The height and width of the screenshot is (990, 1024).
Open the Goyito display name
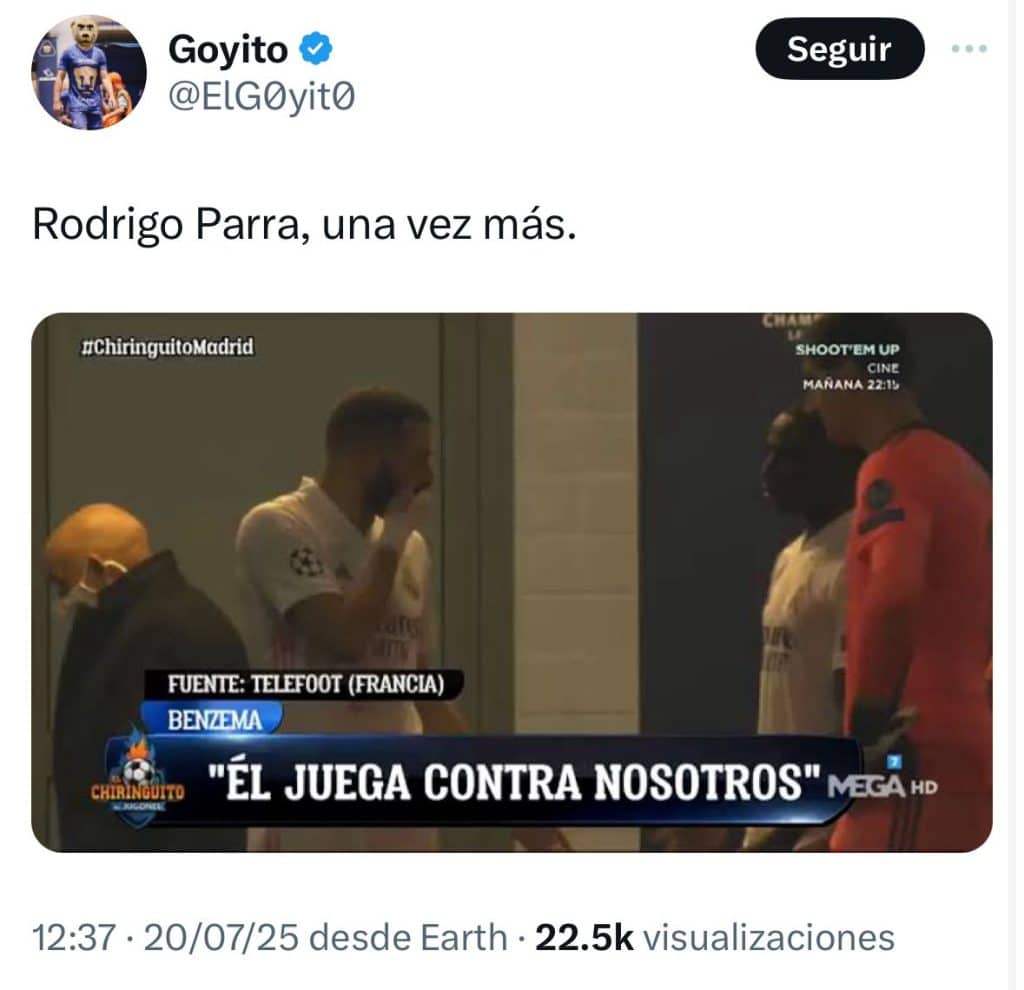(228, 49)
